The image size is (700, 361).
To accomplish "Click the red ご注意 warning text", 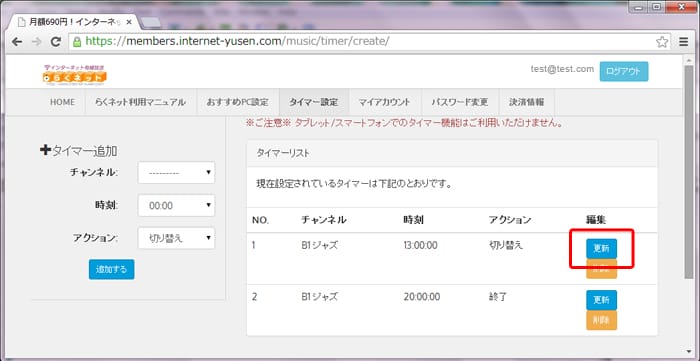I will point(404,124).
